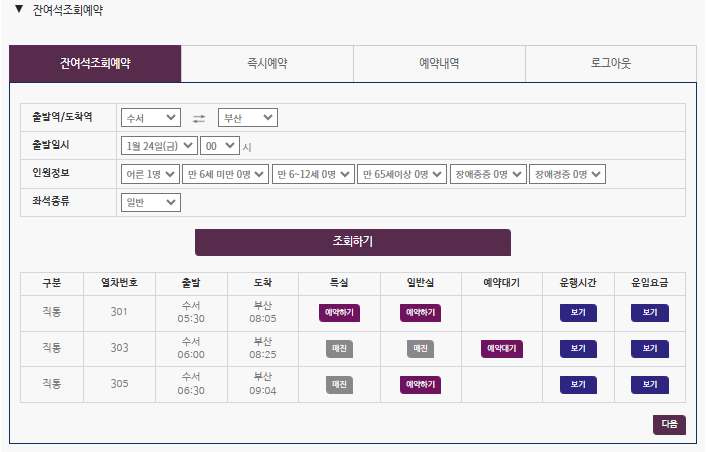This screenshot has width=707, height=452.
Task: Click the 08:25 arrival time
Action: click(x=262, y=355)
